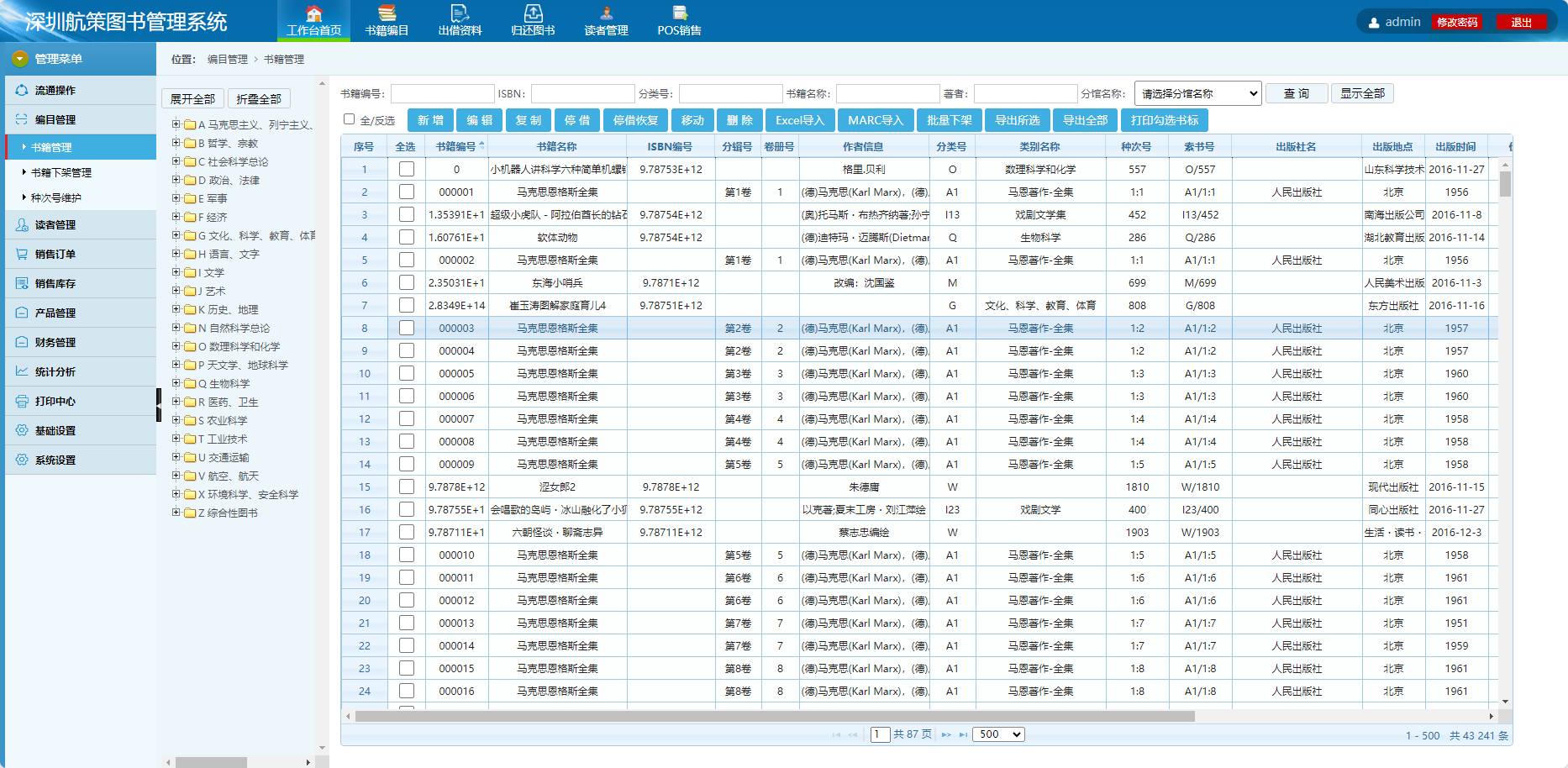
Task: Open the 500 page size dropdown
Action: pos(998,734)
